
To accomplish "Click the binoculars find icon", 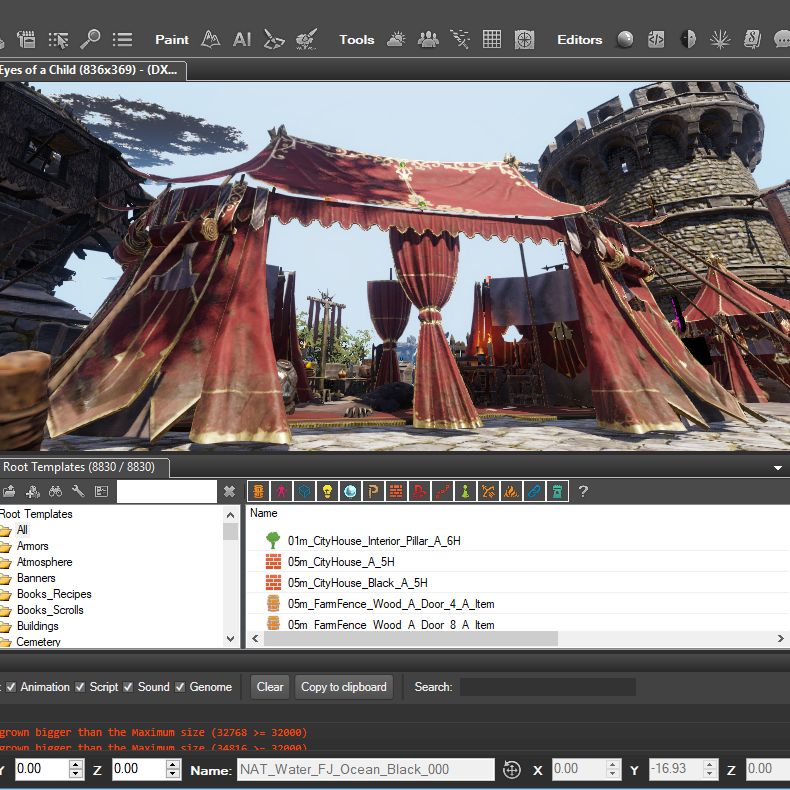I will click(x=55, y=491).
